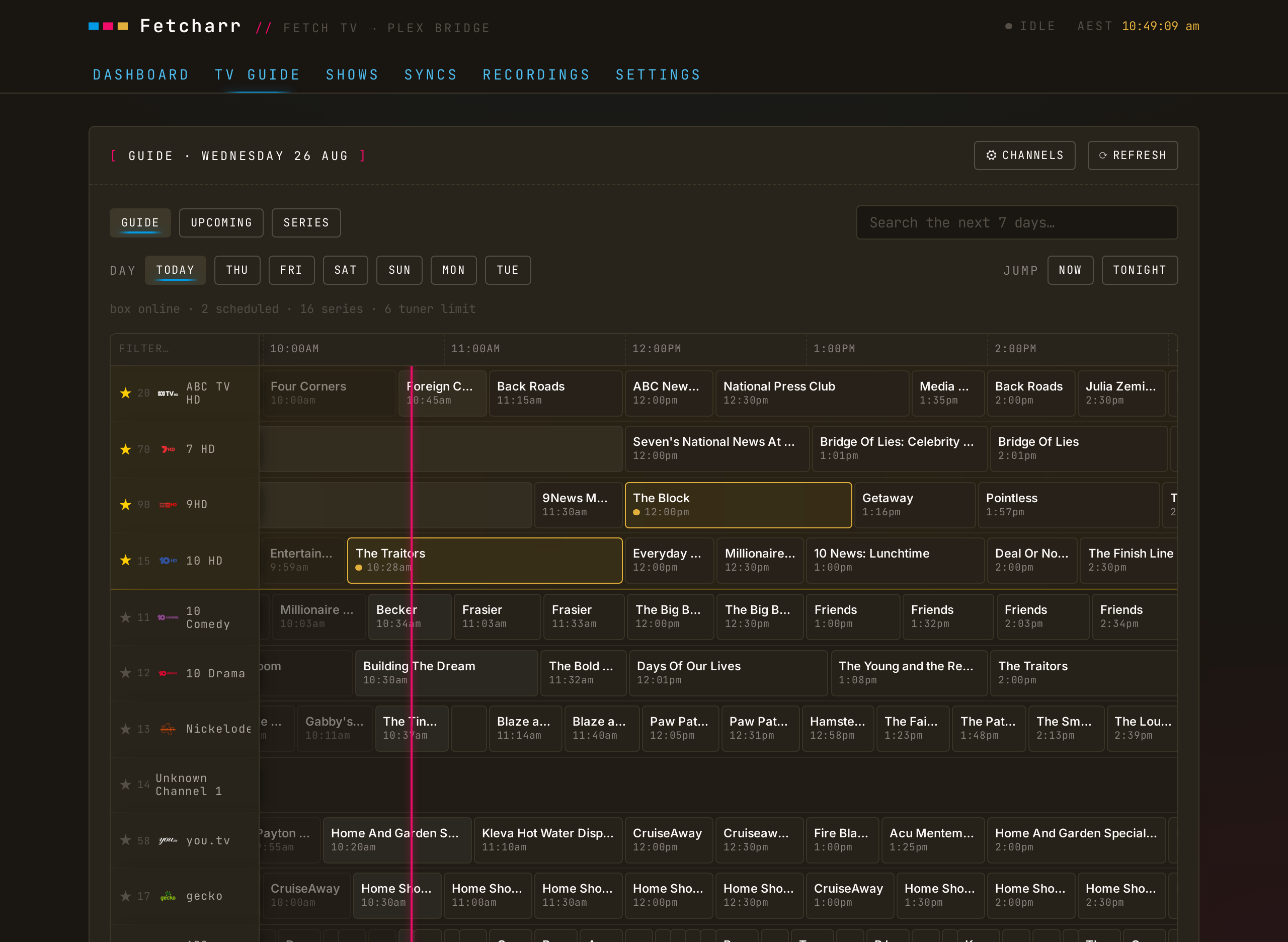Open the Settings page

coord(659,74)
